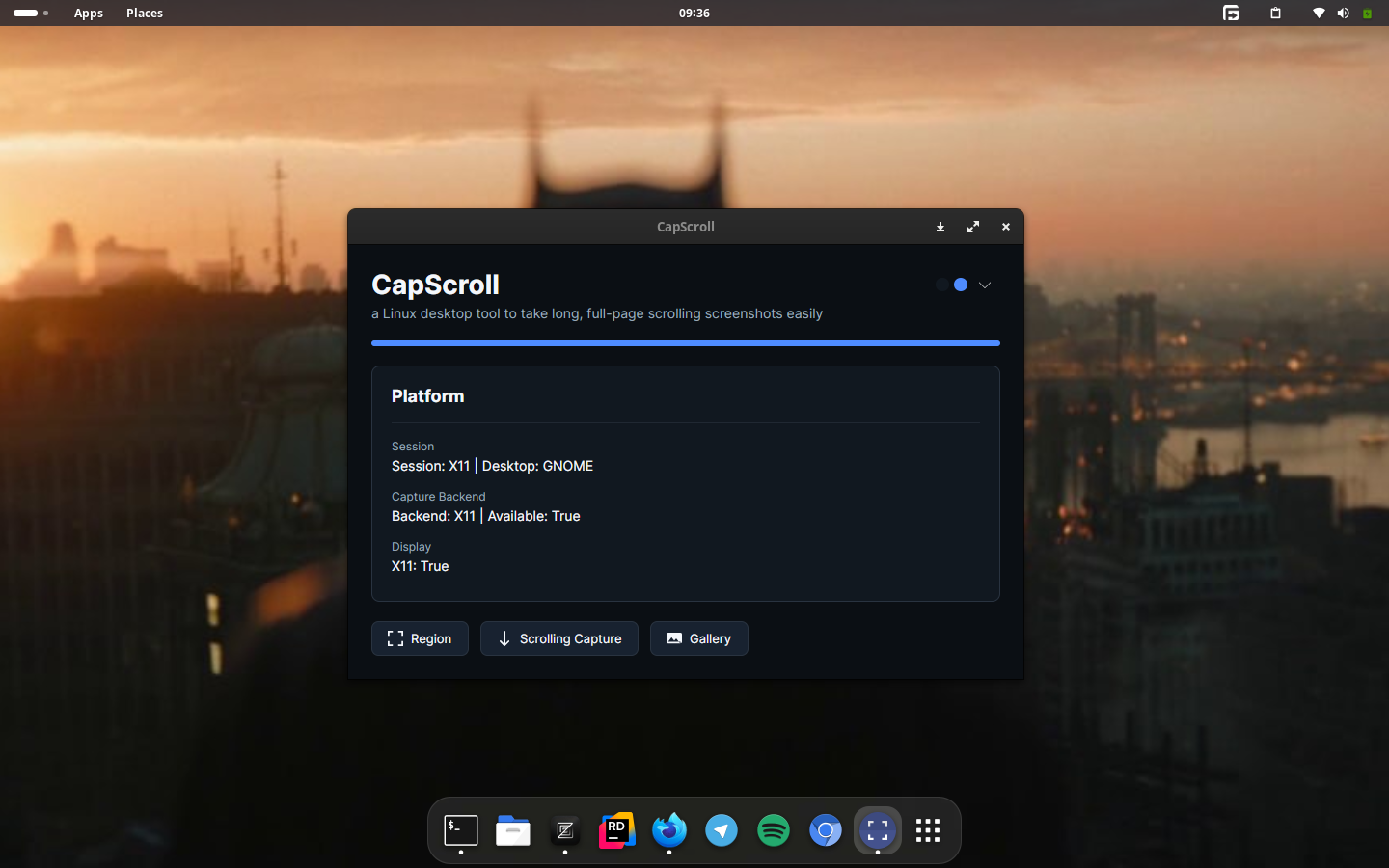Select the blue theme dot

click(x=961, y=285)
